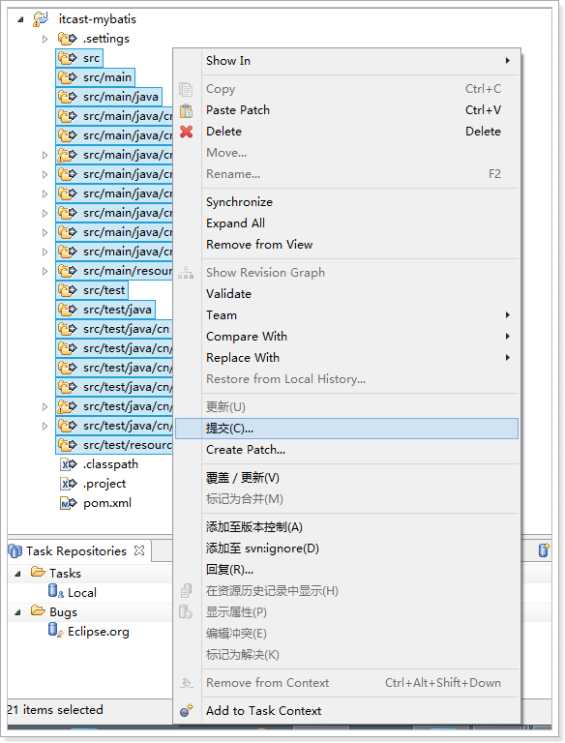Click Add to Task Context
565x743 pixels.
347,711
